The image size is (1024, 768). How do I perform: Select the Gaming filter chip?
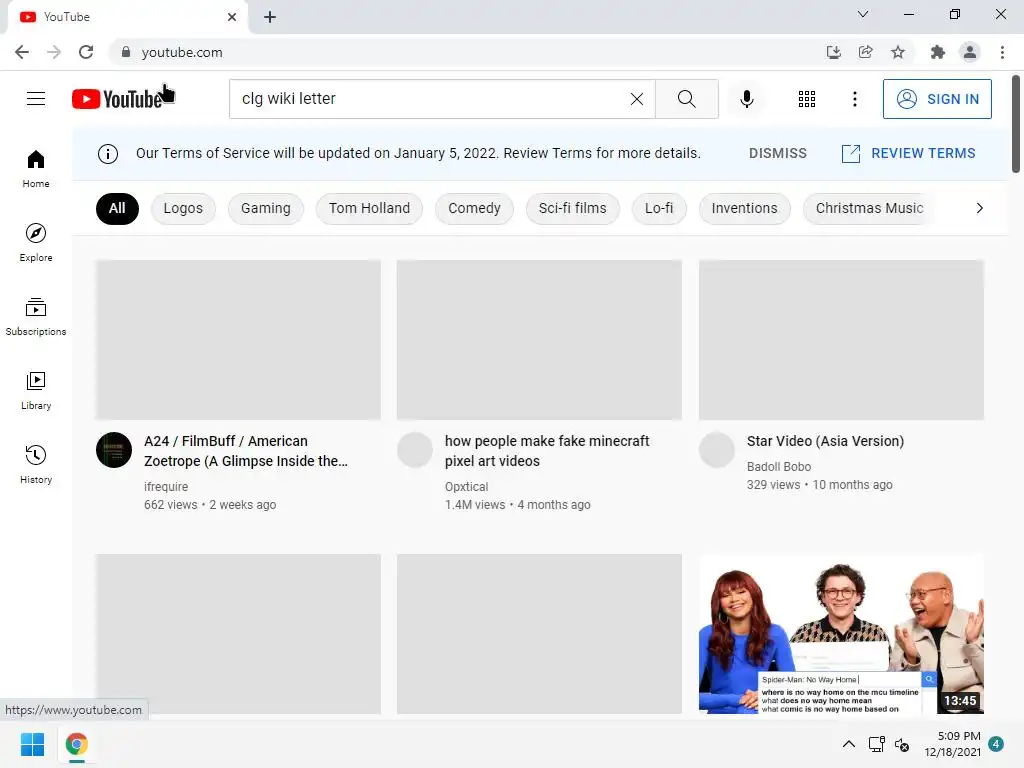[x=266, y=208]
